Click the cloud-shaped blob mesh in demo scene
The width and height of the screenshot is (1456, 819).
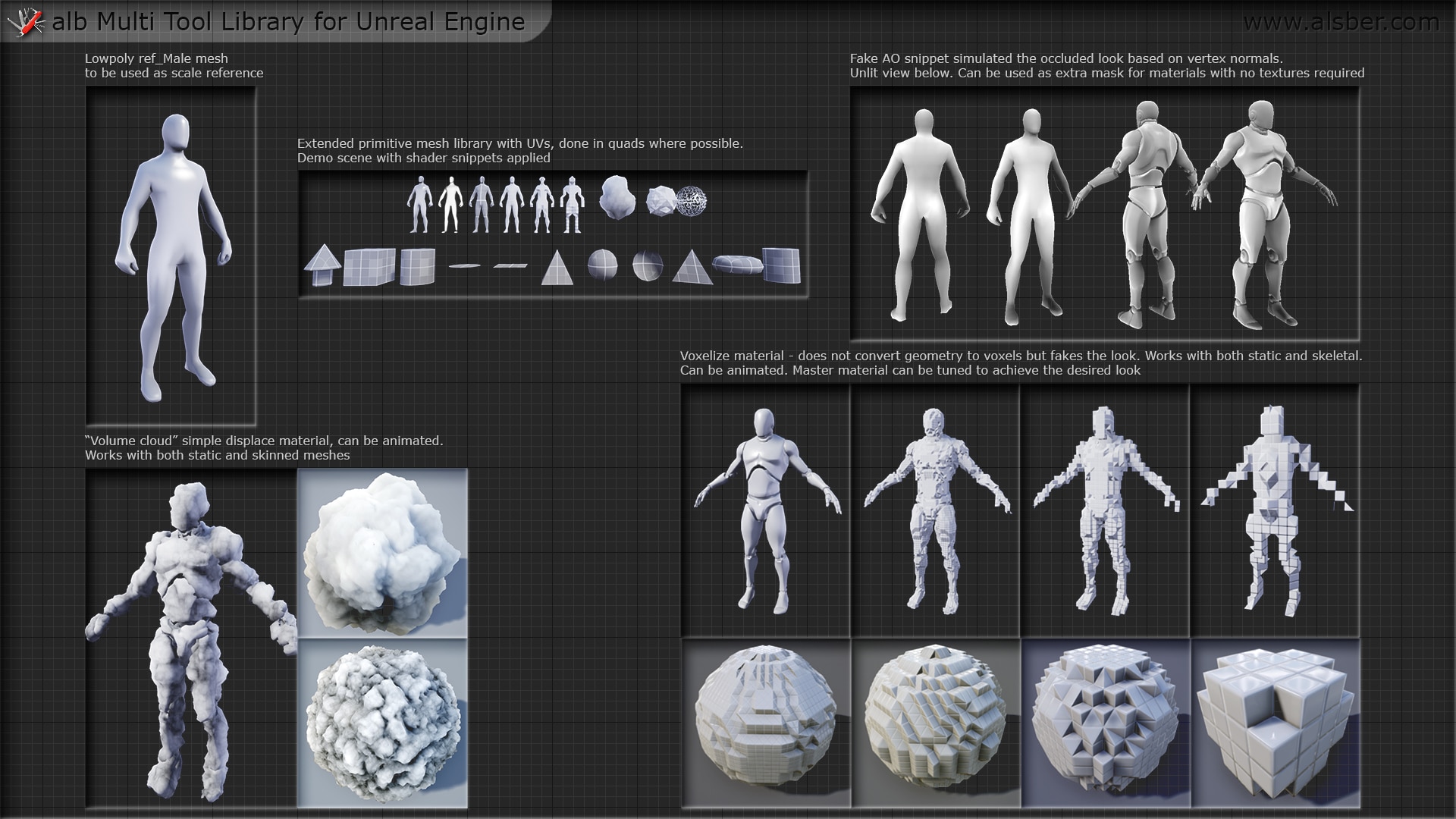point(617,199)
